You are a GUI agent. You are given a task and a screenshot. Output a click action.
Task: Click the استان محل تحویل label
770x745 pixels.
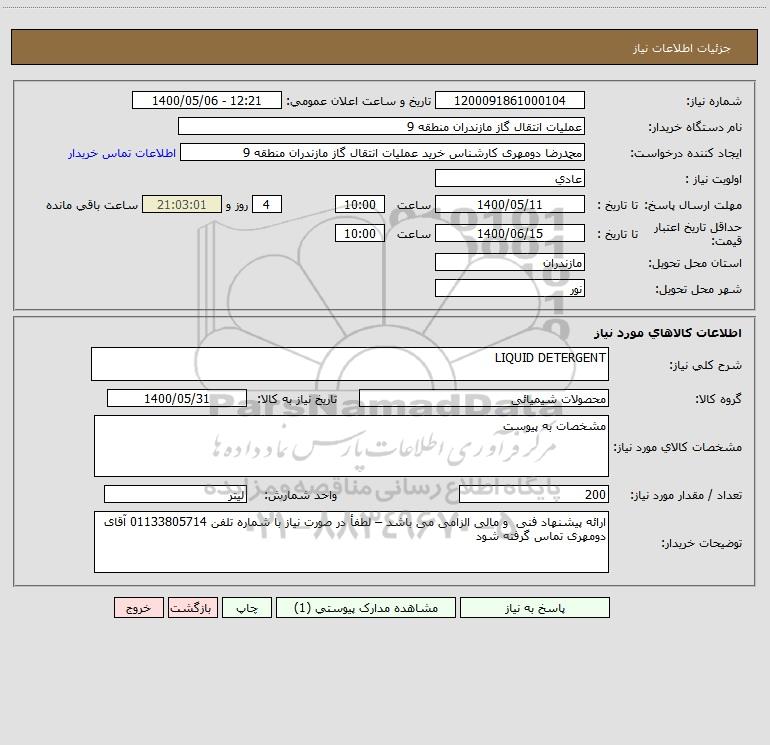[x=695, y=264]
